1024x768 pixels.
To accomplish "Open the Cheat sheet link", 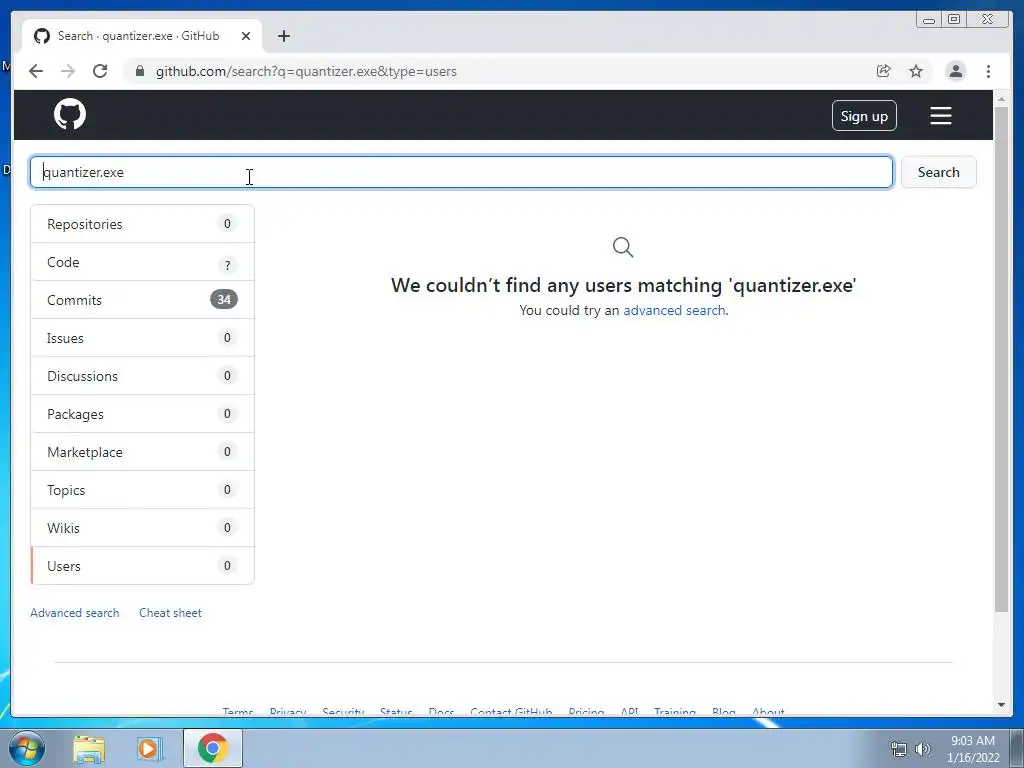I will tap(170, 613).
